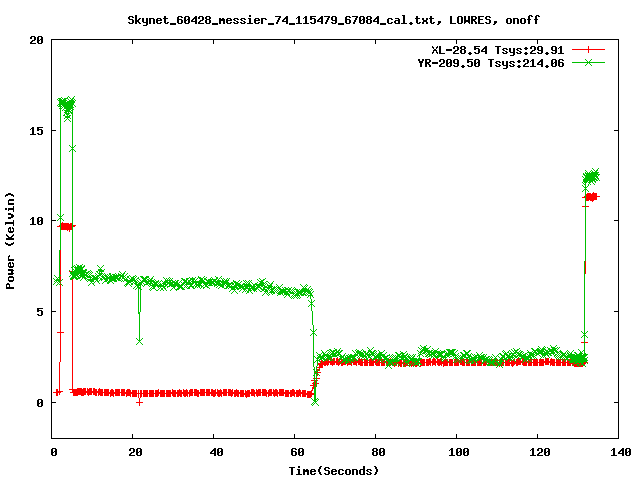The width and height of the screenshot is (640, 480).
Task: Click the 'Time(Seconds)' x-axis label
Action: pyautogui.click(x=333, y=471)
